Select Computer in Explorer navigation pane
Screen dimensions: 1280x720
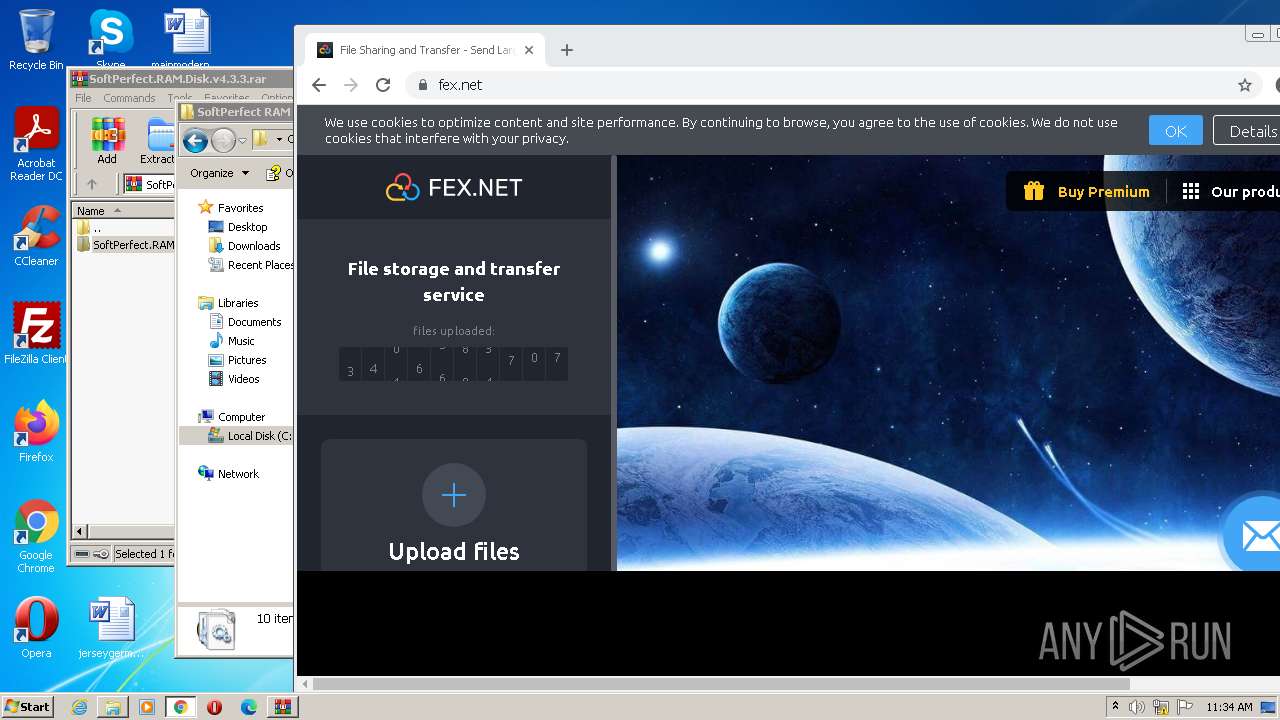coord(241,417)
